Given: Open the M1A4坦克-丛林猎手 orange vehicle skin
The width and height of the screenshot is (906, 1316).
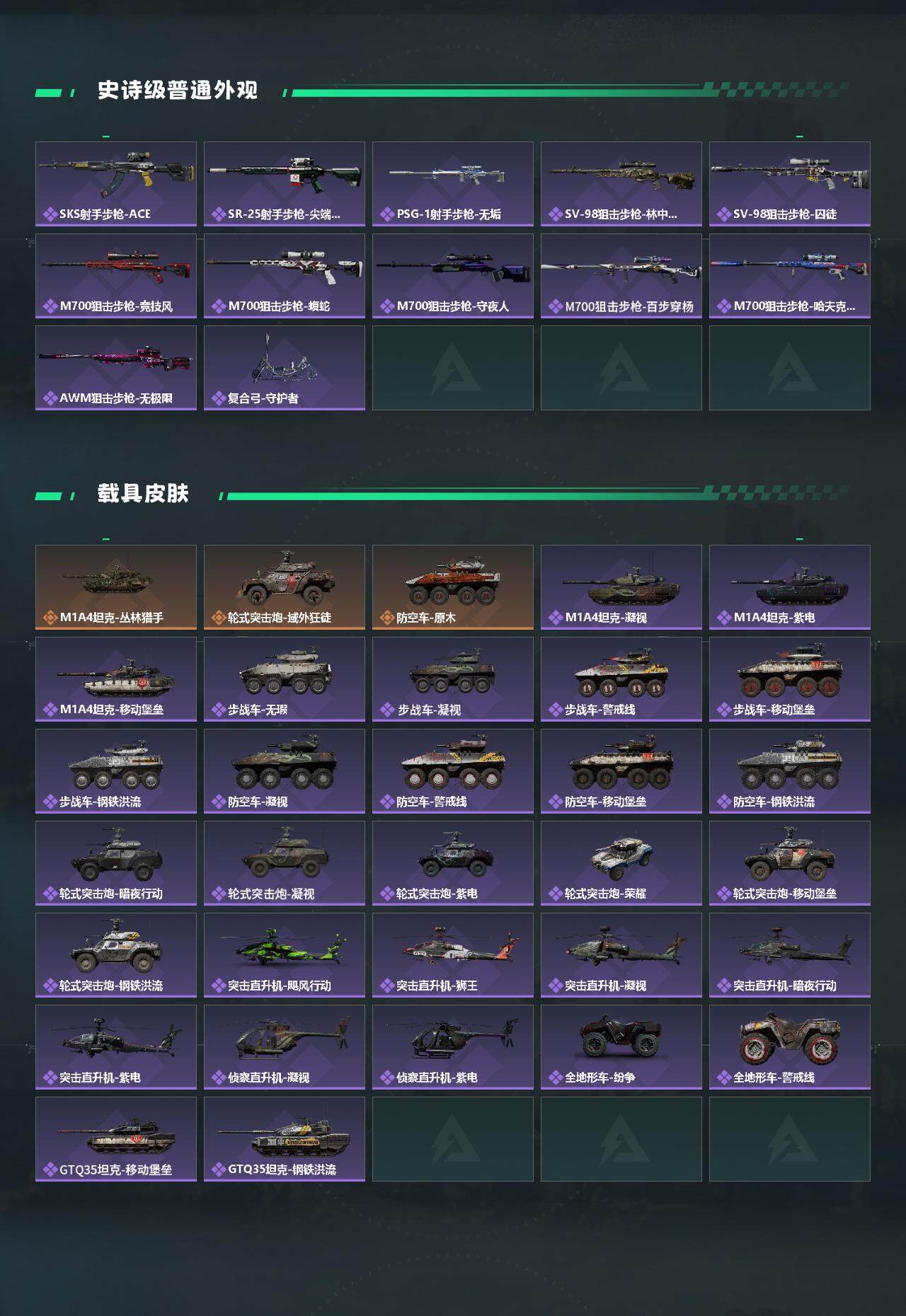Looking at the screenshot, I should [x=116, y=587].
